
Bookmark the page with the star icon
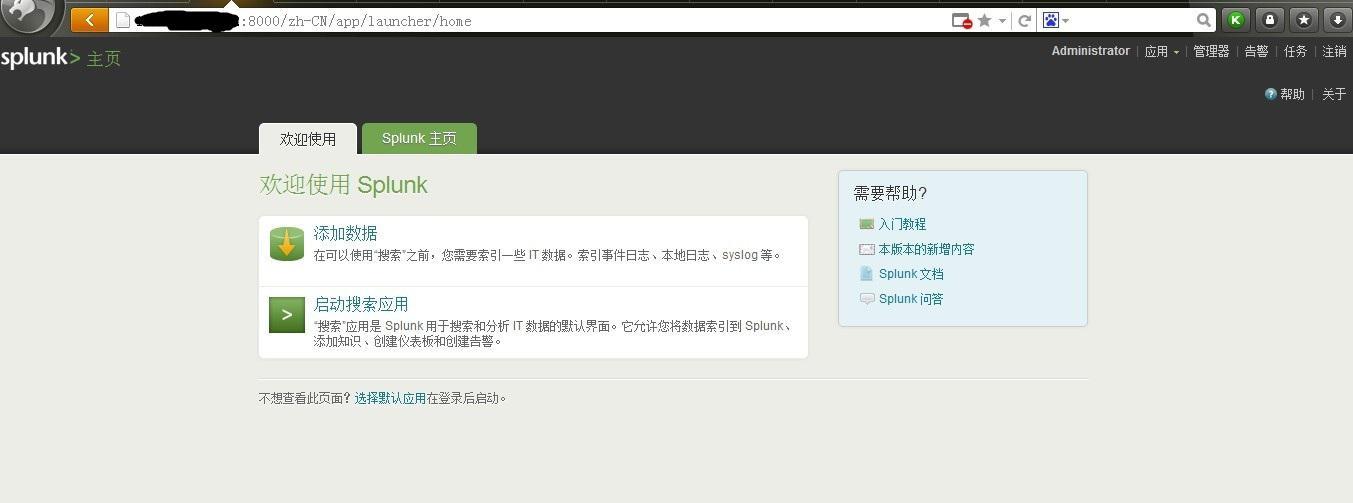(985, 20)
